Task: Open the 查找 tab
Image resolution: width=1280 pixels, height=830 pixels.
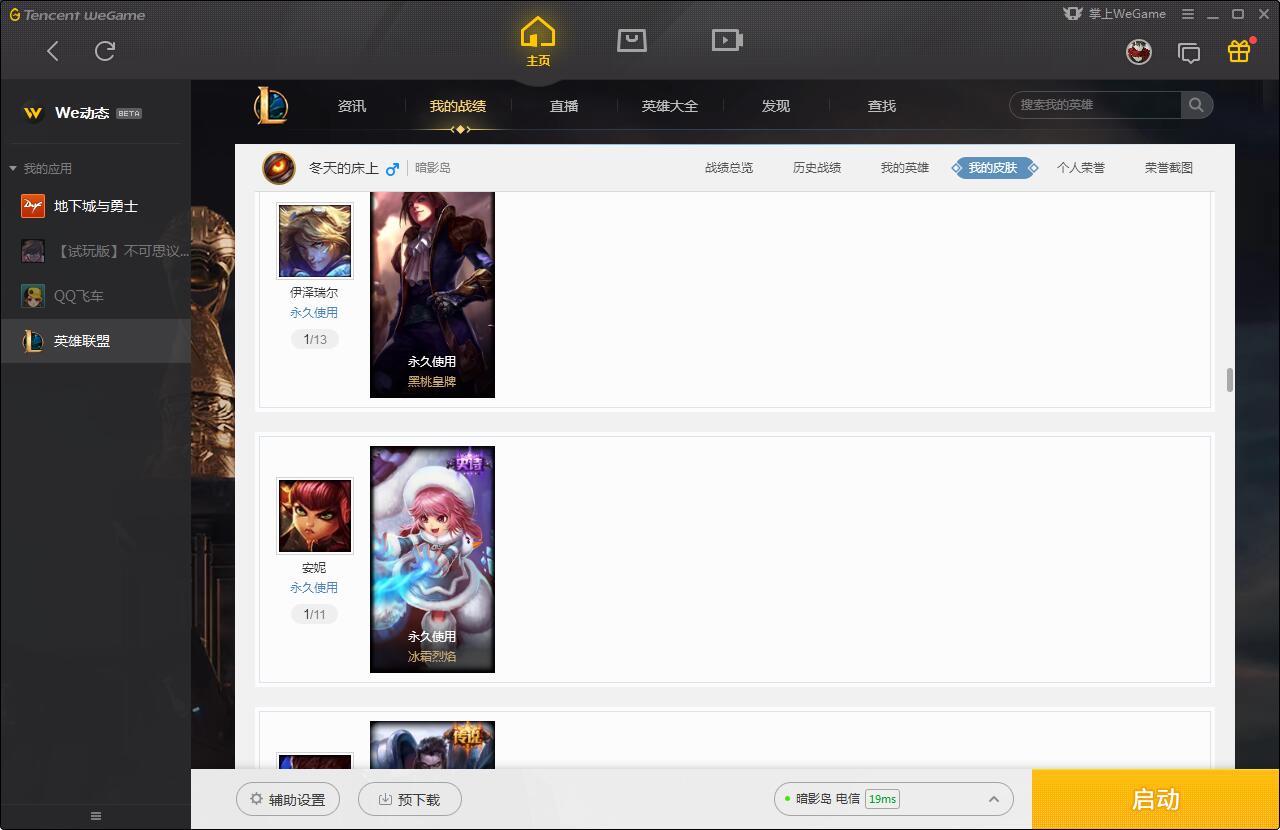Action: click(882, 106)
